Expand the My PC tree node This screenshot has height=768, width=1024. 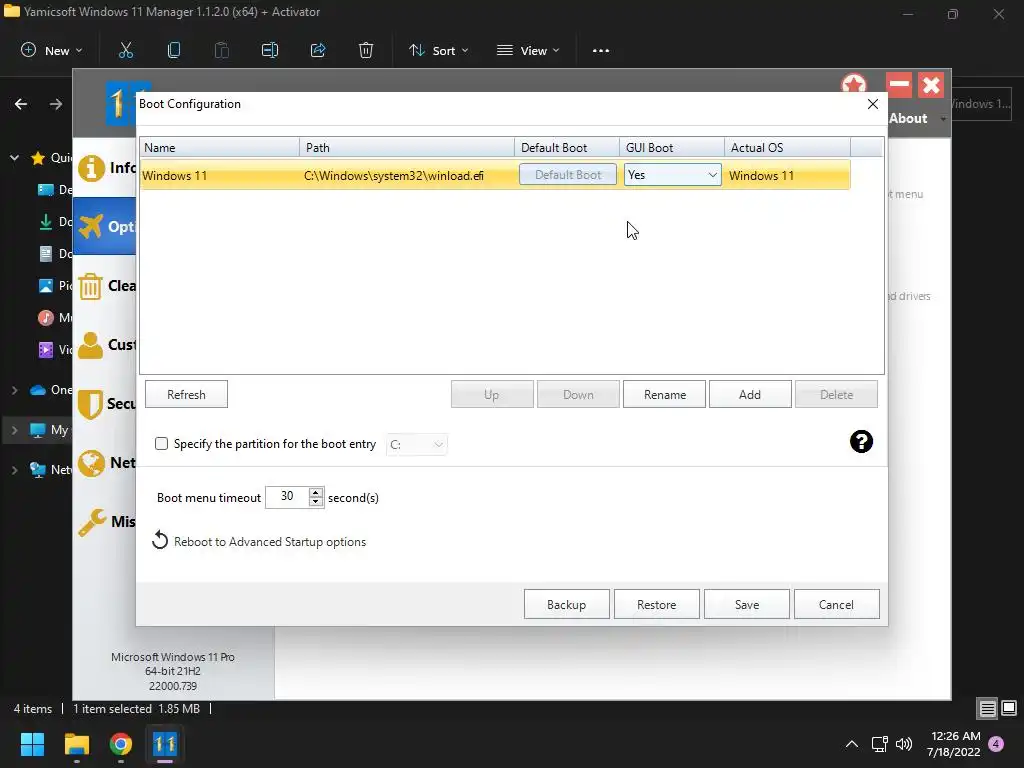pos(14,430)
